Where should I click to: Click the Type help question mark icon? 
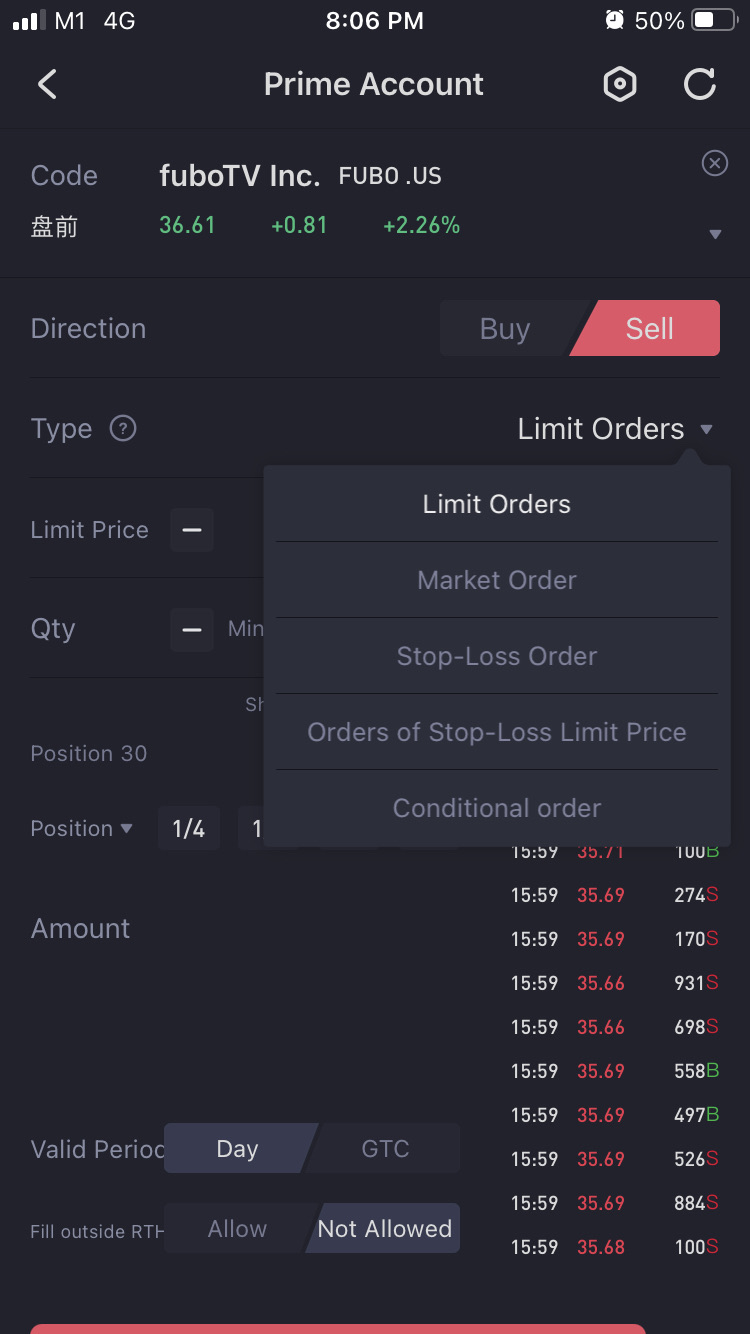tap(123, 429)
